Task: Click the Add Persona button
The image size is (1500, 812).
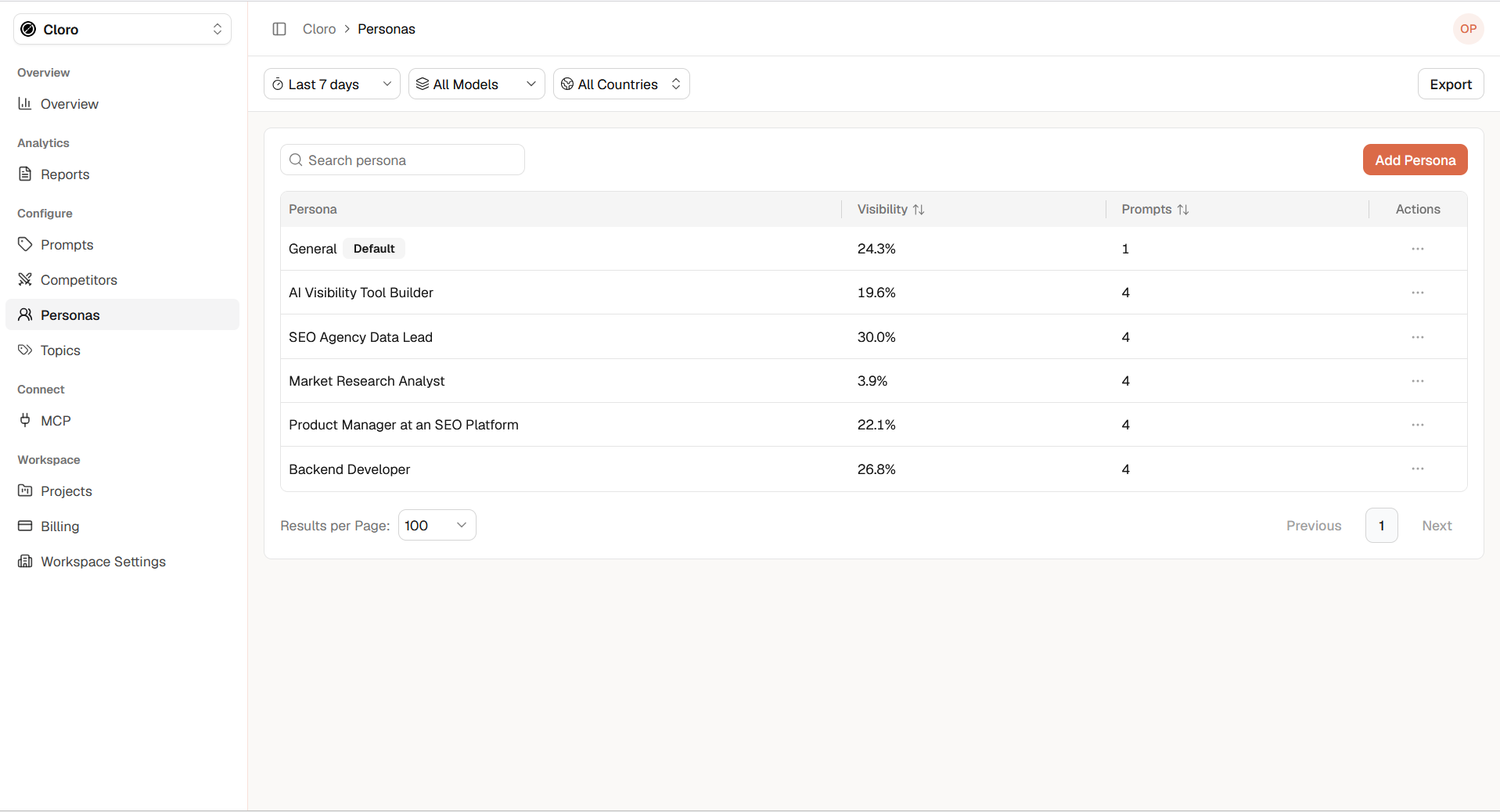Action: [x=1415, y=160]
